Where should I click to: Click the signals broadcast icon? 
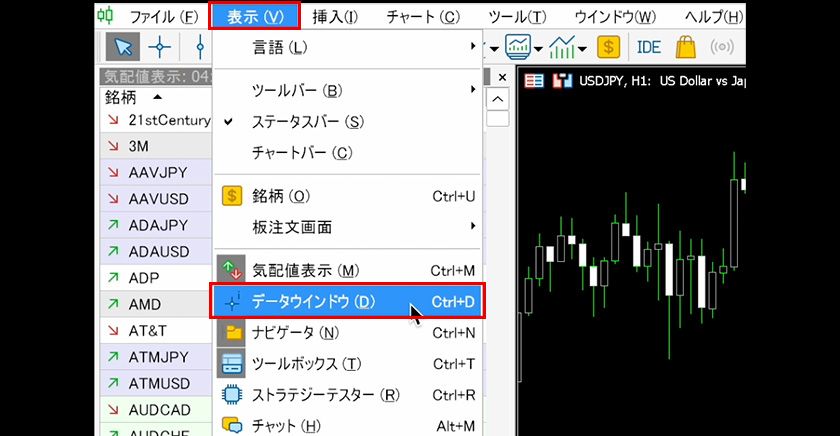[723, 47]
